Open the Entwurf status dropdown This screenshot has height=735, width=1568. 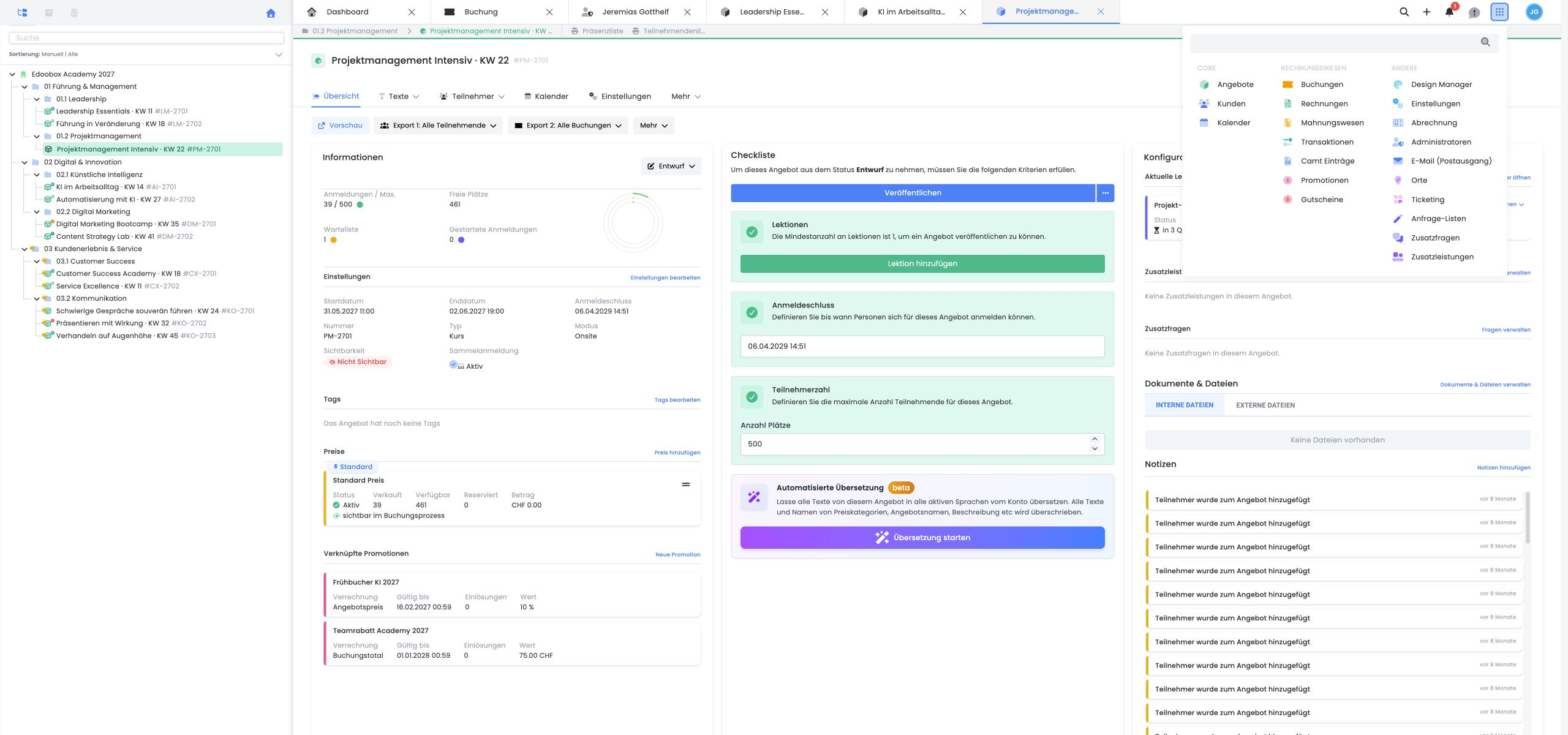(x=671, y=166)
